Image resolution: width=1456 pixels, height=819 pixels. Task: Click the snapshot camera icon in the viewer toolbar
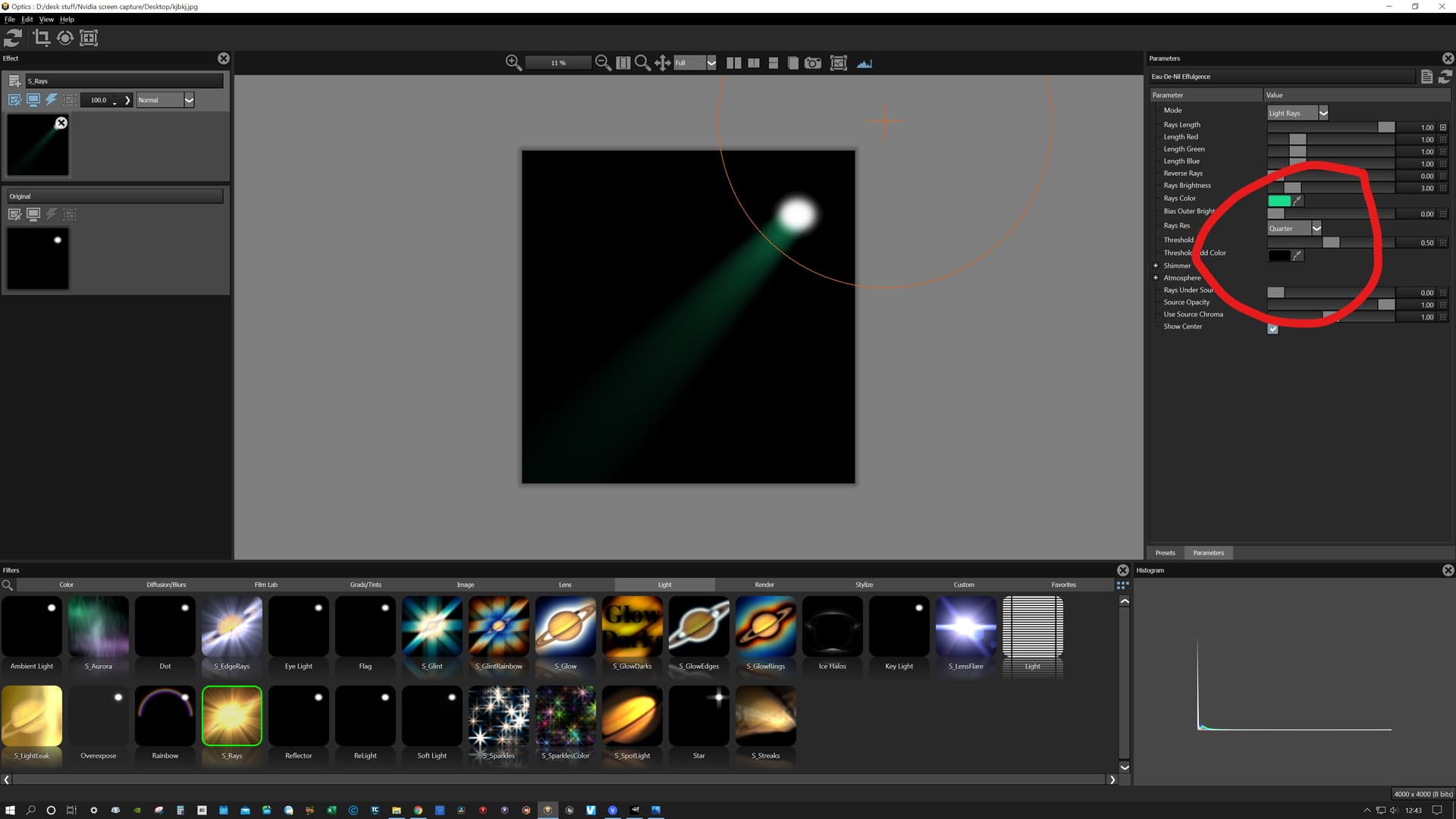pos(812,63)
